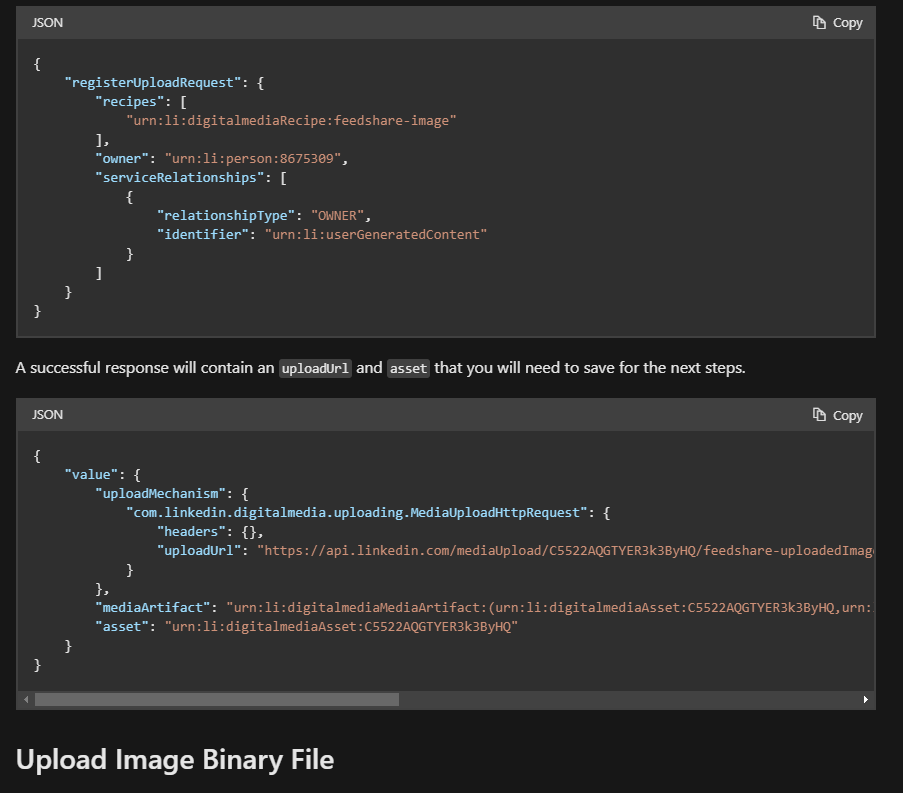
Task: Click the inline code term uploadUrl
Action: tap(315, 369)
